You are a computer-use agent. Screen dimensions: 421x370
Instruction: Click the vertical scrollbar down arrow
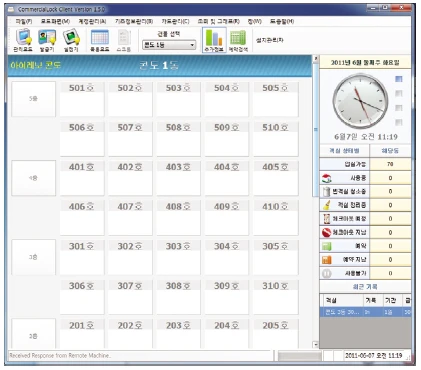pyautogui.click(x=315, y=344)
